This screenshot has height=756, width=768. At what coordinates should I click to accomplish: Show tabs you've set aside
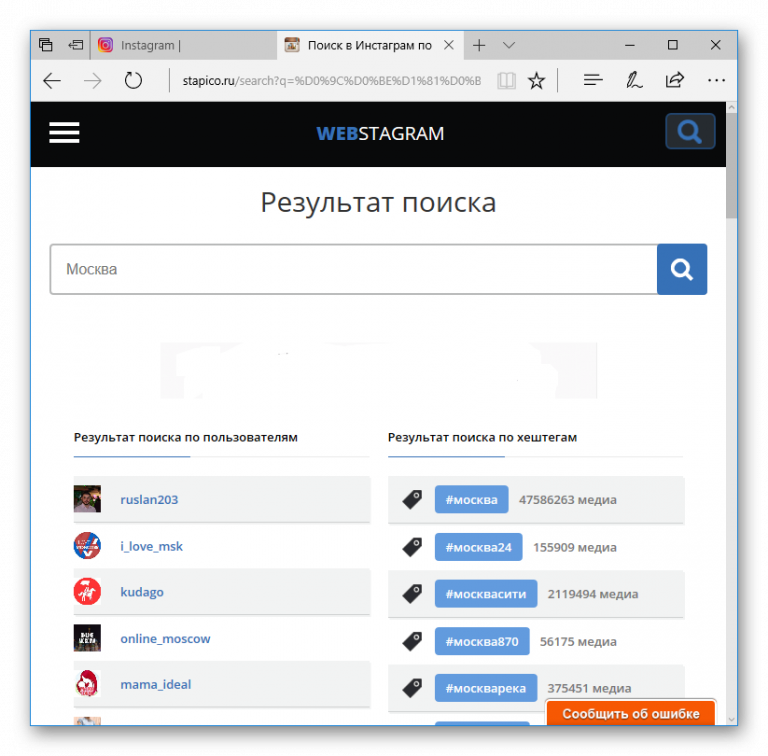point(46,45)
